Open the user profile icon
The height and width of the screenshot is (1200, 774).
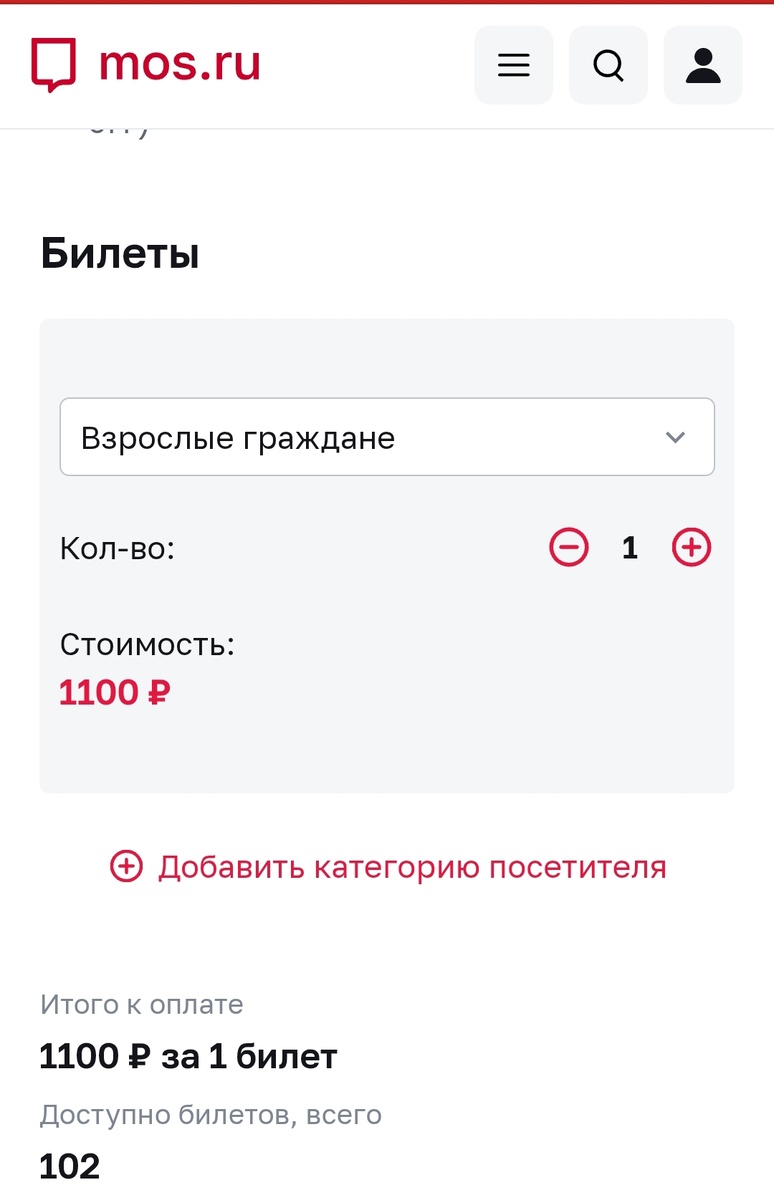click(703, 65)
